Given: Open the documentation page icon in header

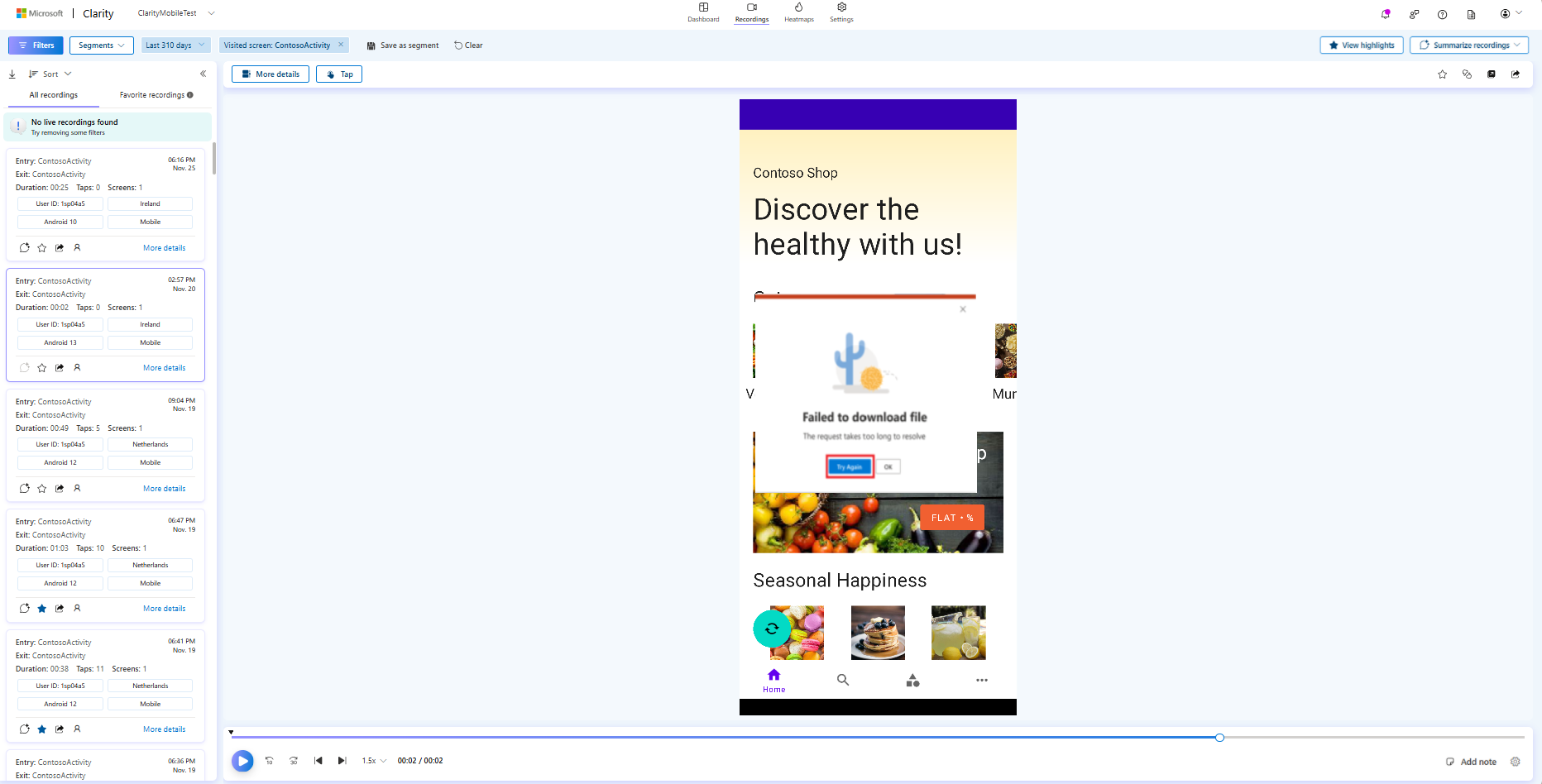Looking at the screenshot, I should click(x=1471, y=14).
